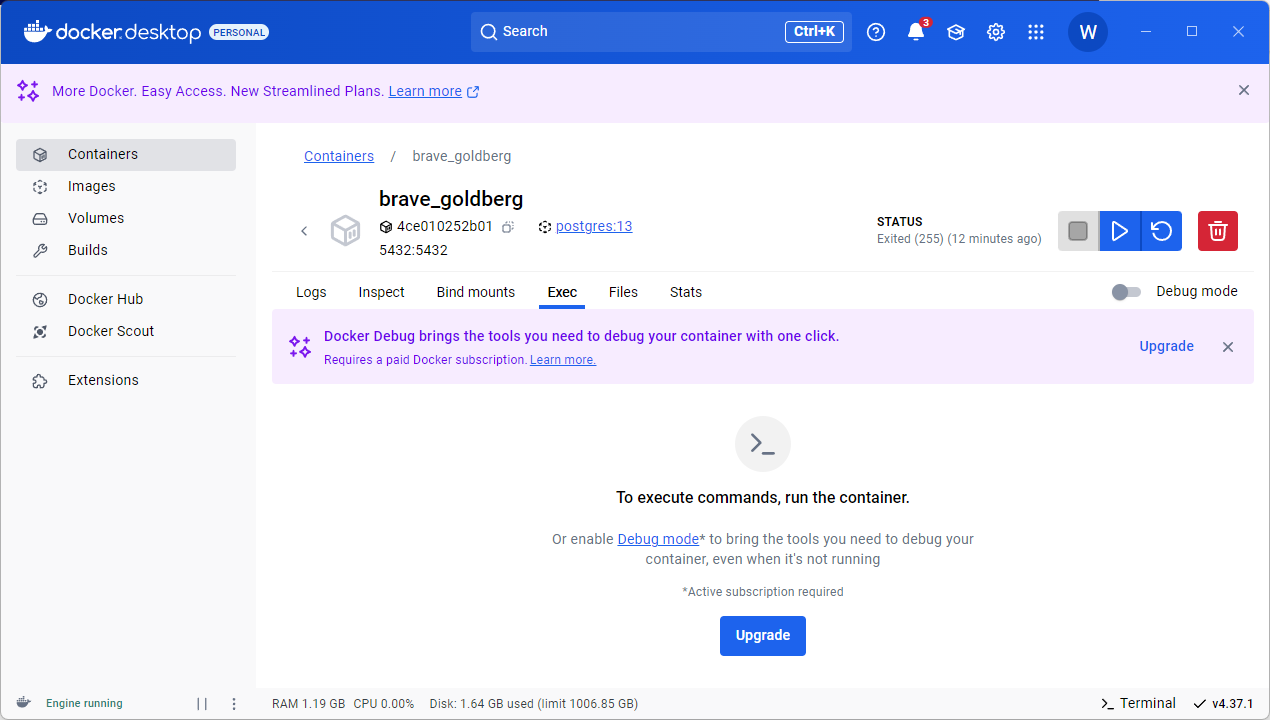Click the Stop container square button
Image resolution: width=1270 pixels, height=720 pixels.
click(1078, 231)
